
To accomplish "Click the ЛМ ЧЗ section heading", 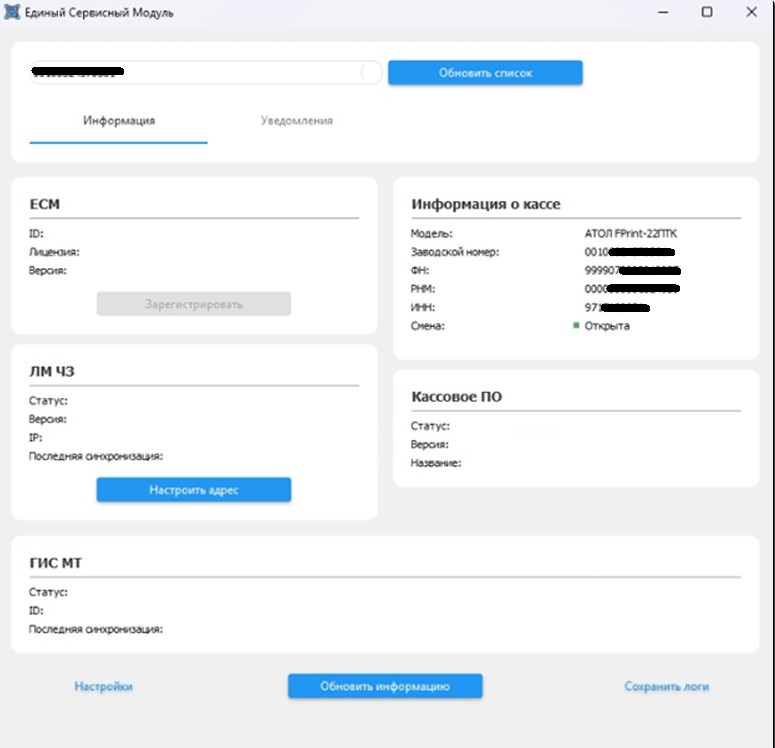I will 52,371.
